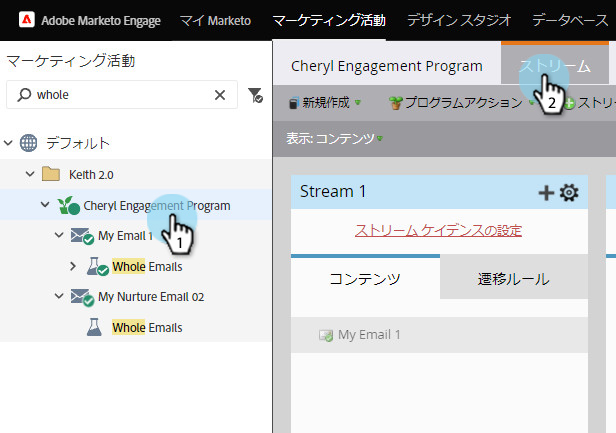Click the My Nurture Email 02 envelope icon
This screenshot has width=616, height=433.
click(x=82, y=297)
